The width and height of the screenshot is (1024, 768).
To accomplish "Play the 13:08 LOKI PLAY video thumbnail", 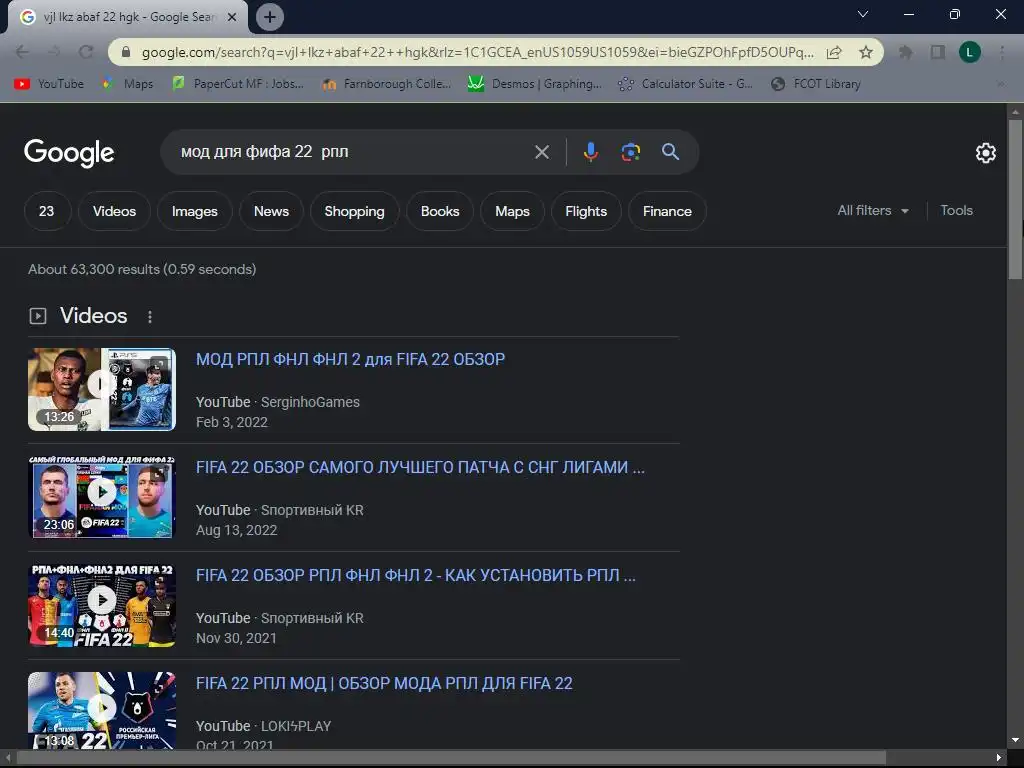I will coord(102,711).
